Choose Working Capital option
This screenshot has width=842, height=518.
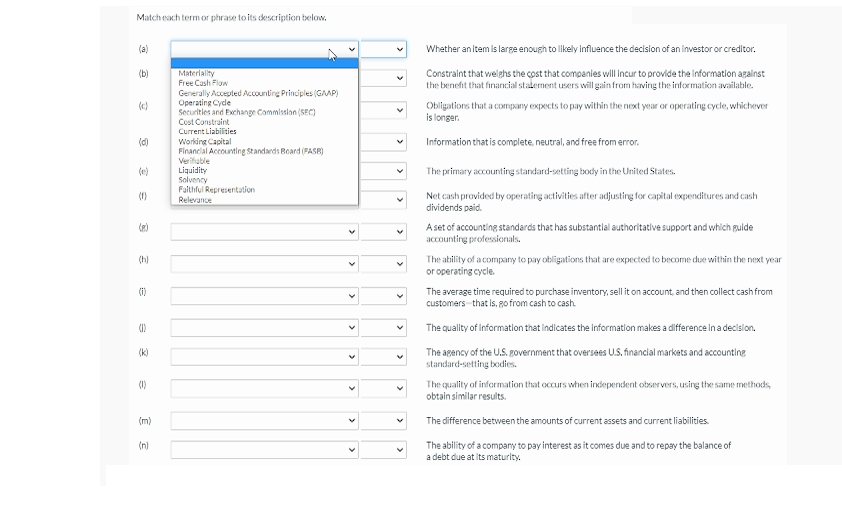[264, 141]
